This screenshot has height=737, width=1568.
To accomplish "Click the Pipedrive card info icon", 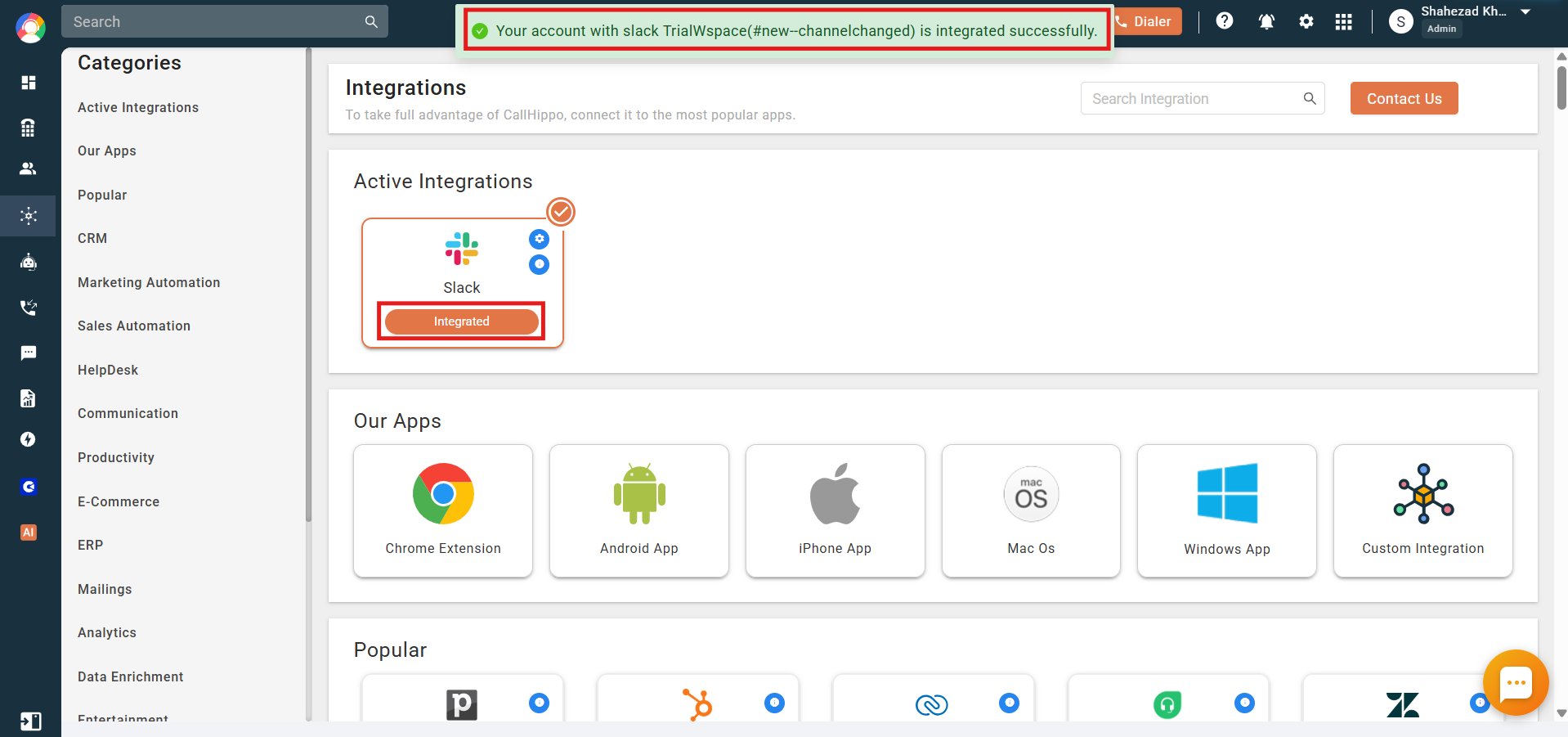I will [539, 703].
